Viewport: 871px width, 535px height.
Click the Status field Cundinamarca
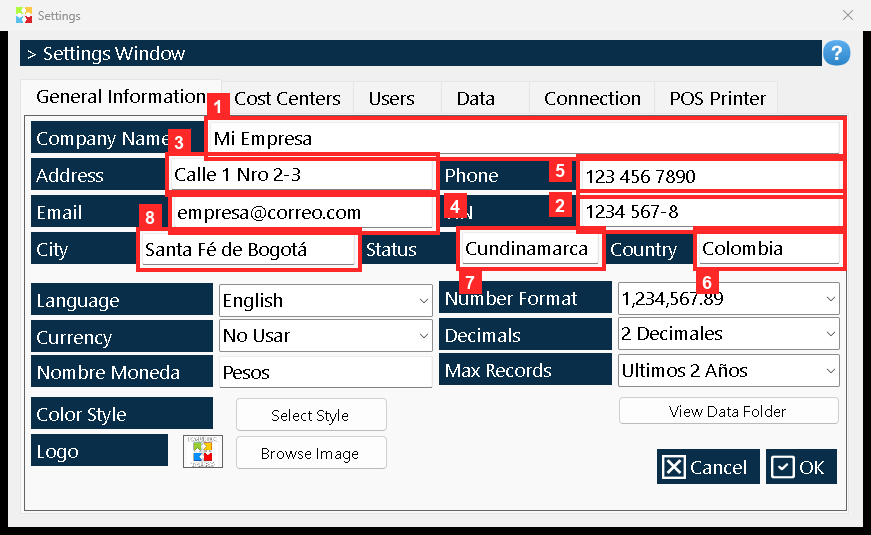coord(530,248)
